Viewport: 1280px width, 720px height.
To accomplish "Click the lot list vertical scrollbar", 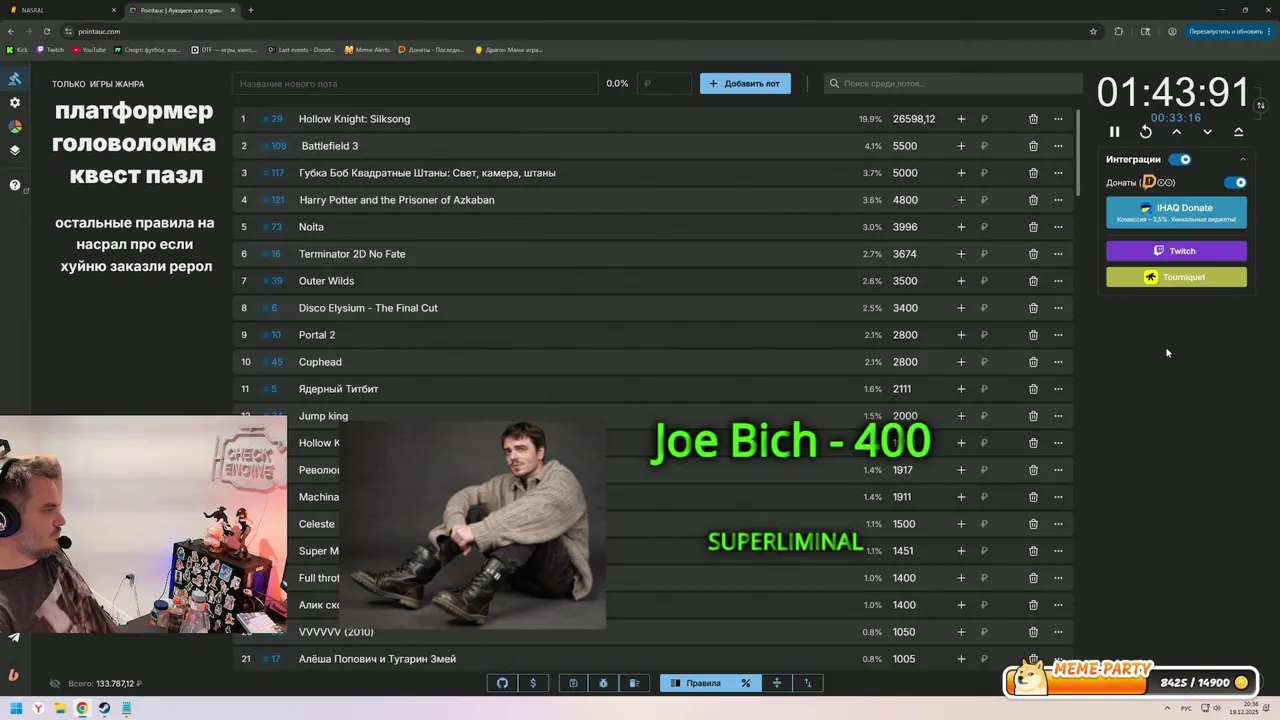I will point(1078,150).
